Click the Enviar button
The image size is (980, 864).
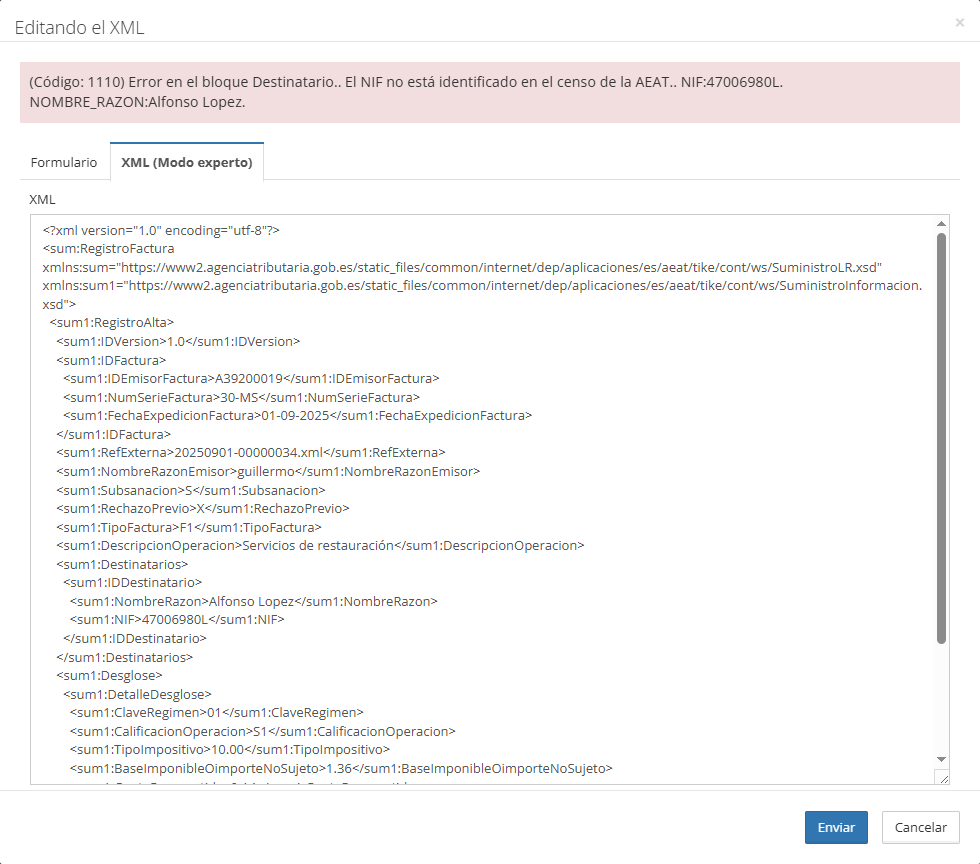(x=836, y=827)
